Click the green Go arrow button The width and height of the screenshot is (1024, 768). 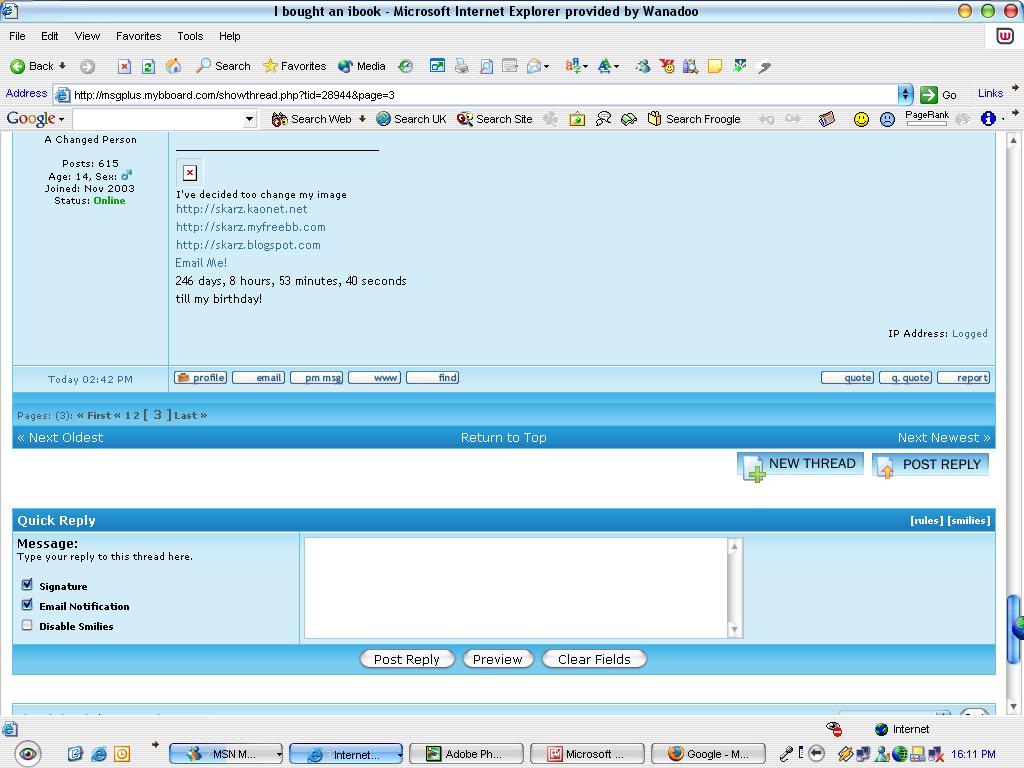929,94
